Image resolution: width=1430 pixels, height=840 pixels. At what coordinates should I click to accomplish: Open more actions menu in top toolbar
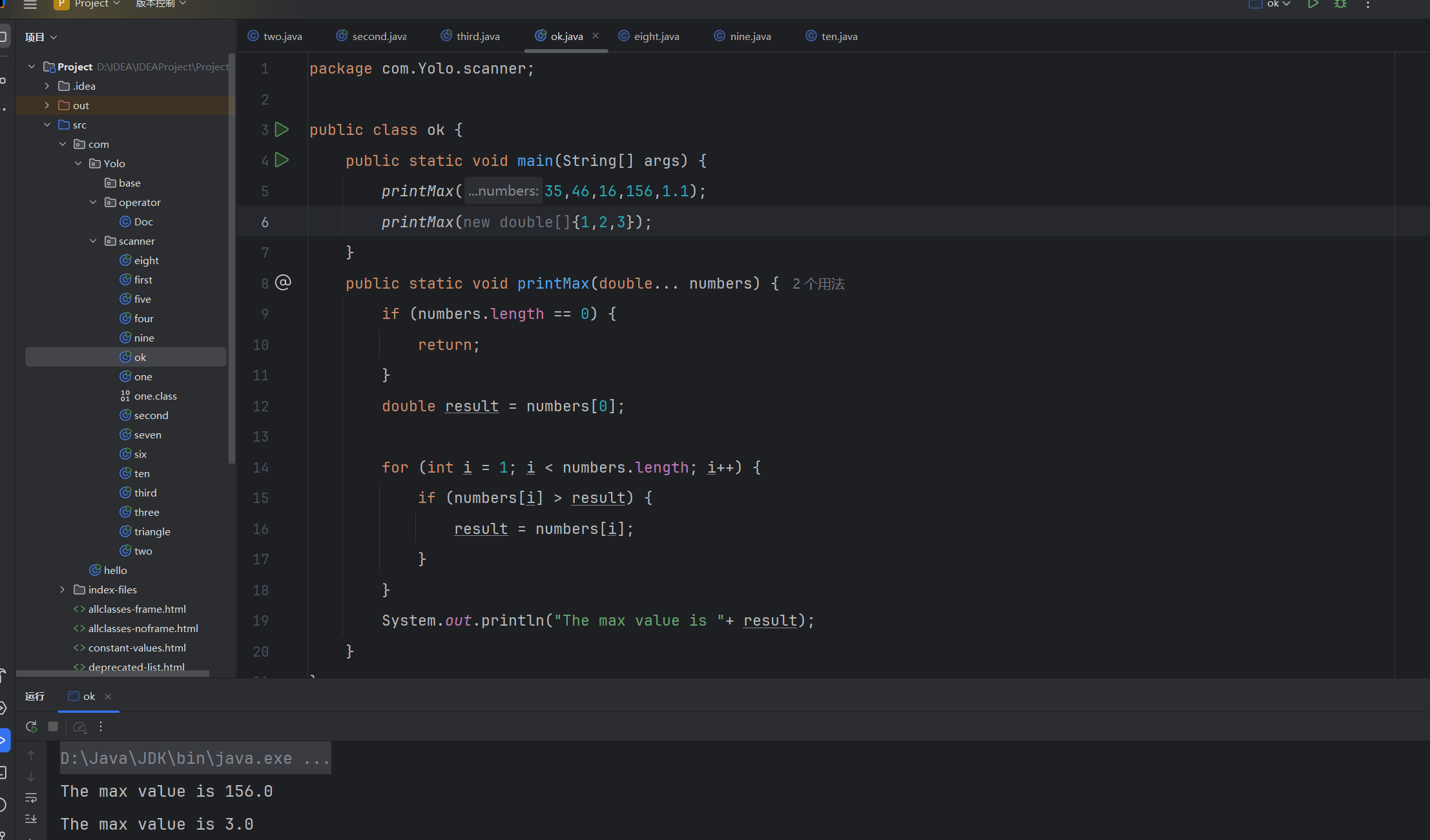(1368, 5)
